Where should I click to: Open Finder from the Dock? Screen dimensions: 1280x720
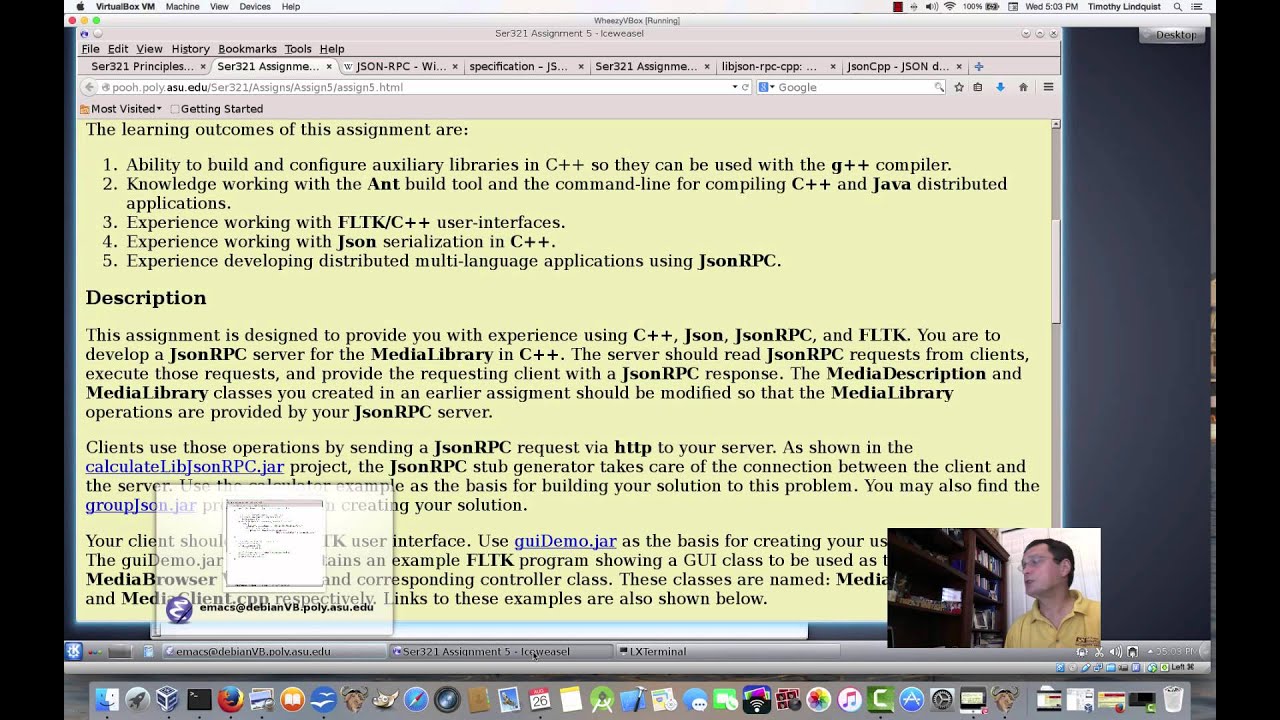pyautogui.click(x=106, y=700)
